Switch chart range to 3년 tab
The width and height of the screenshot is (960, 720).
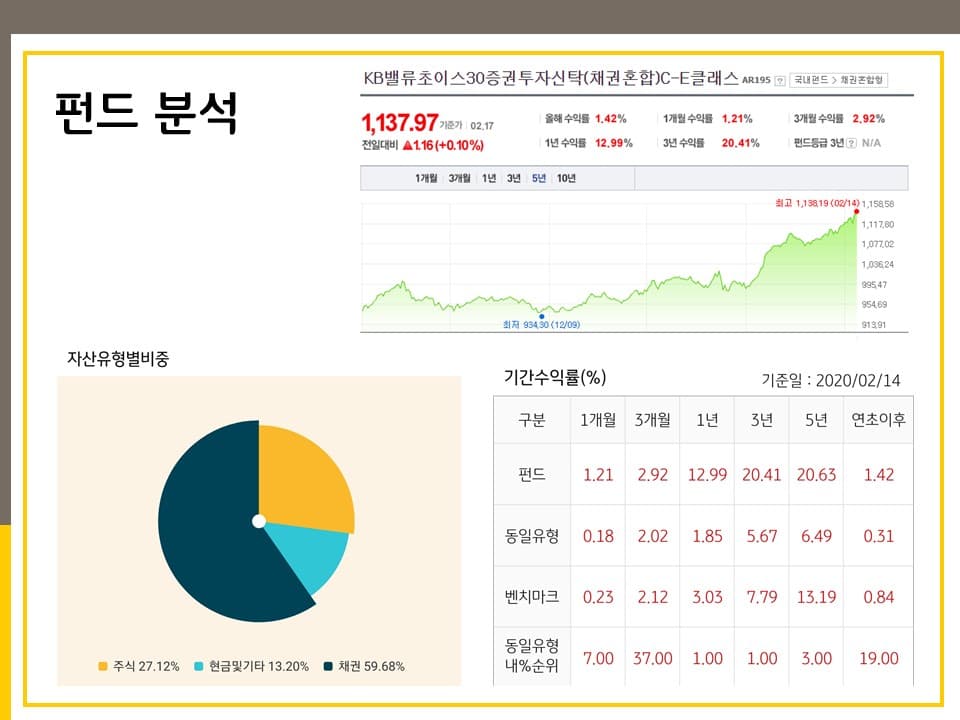(x=514, y=178)
